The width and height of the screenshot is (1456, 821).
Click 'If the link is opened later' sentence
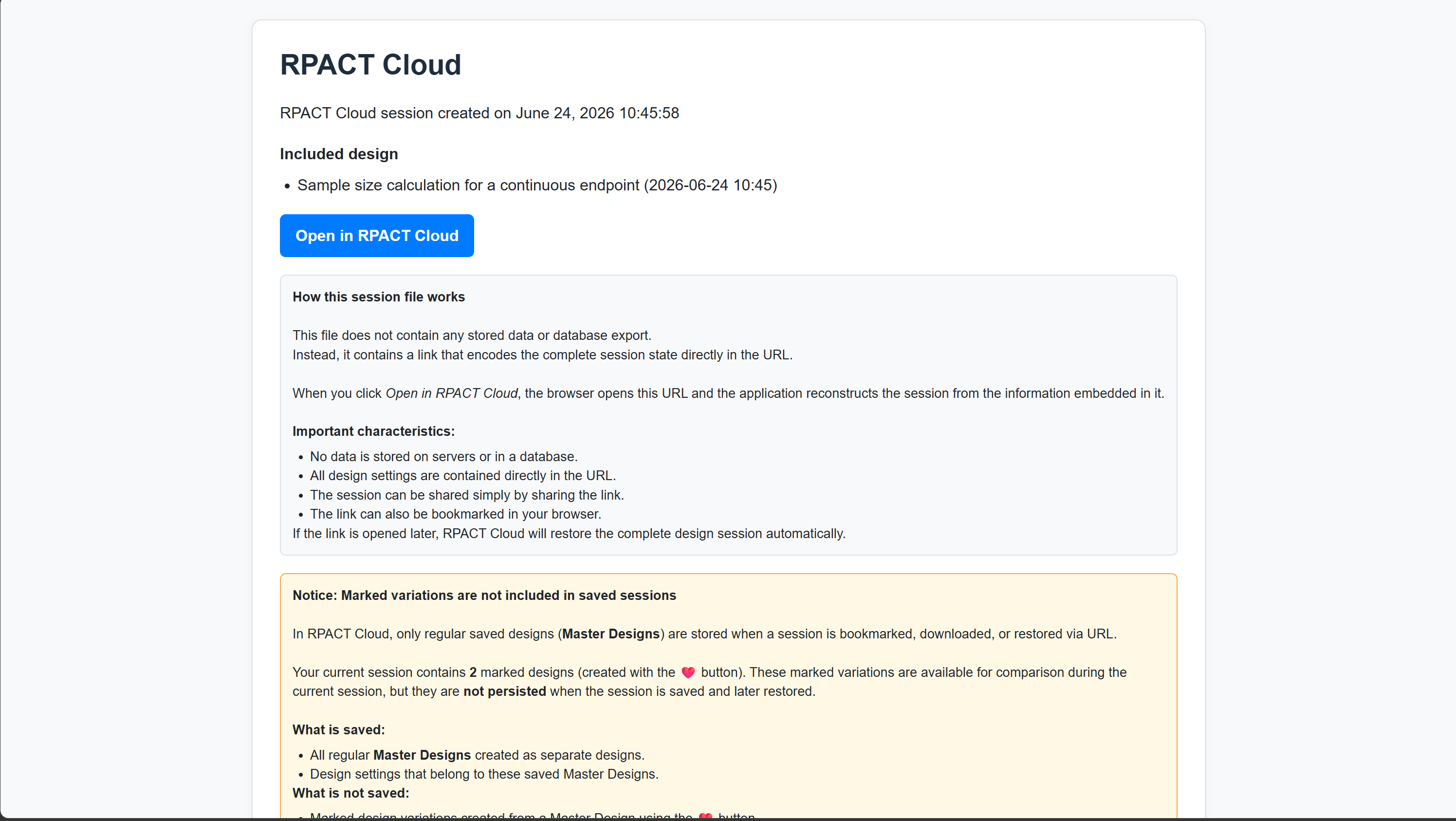pos(569,533)
